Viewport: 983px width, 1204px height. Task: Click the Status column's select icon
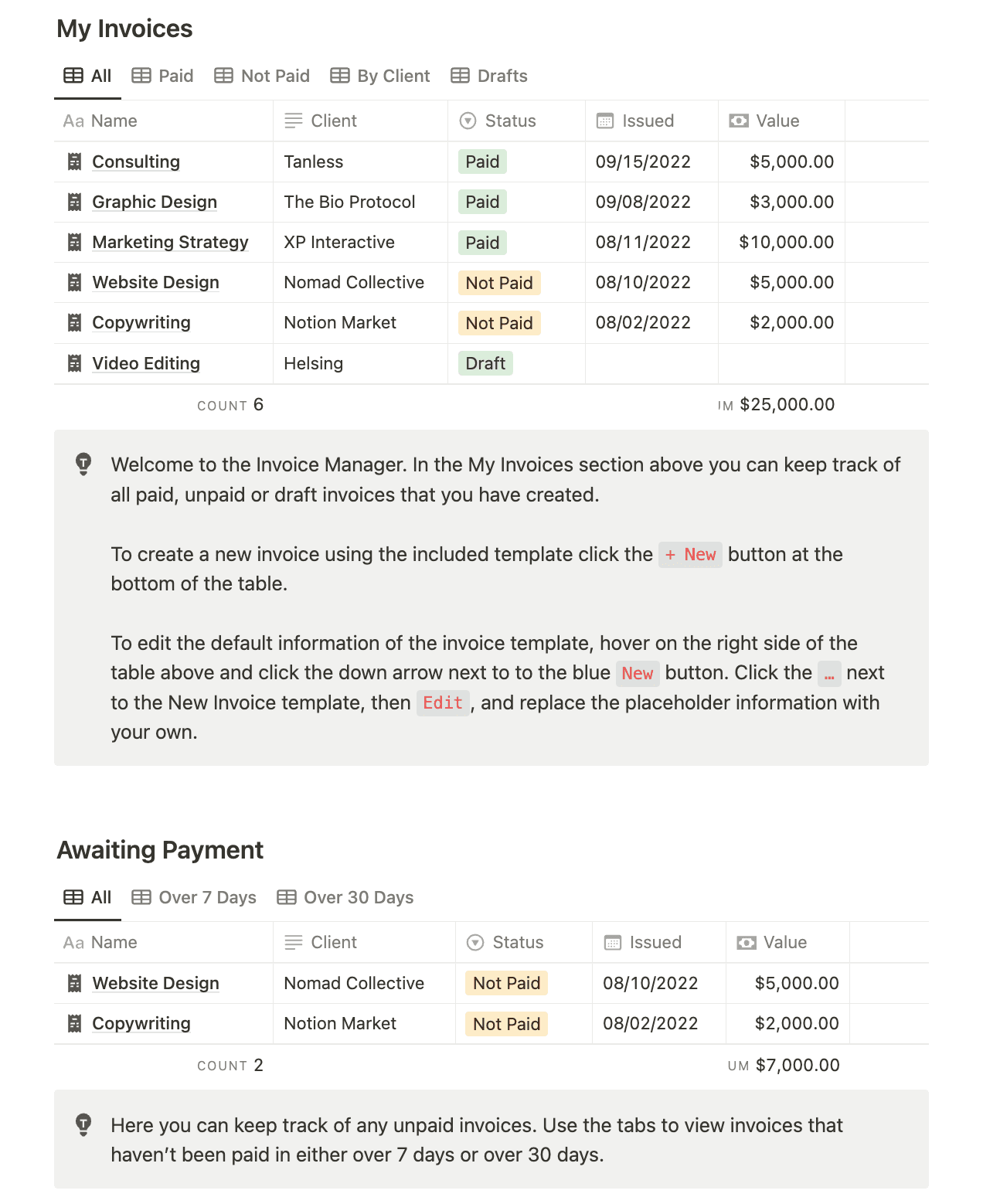pos(468,121)
